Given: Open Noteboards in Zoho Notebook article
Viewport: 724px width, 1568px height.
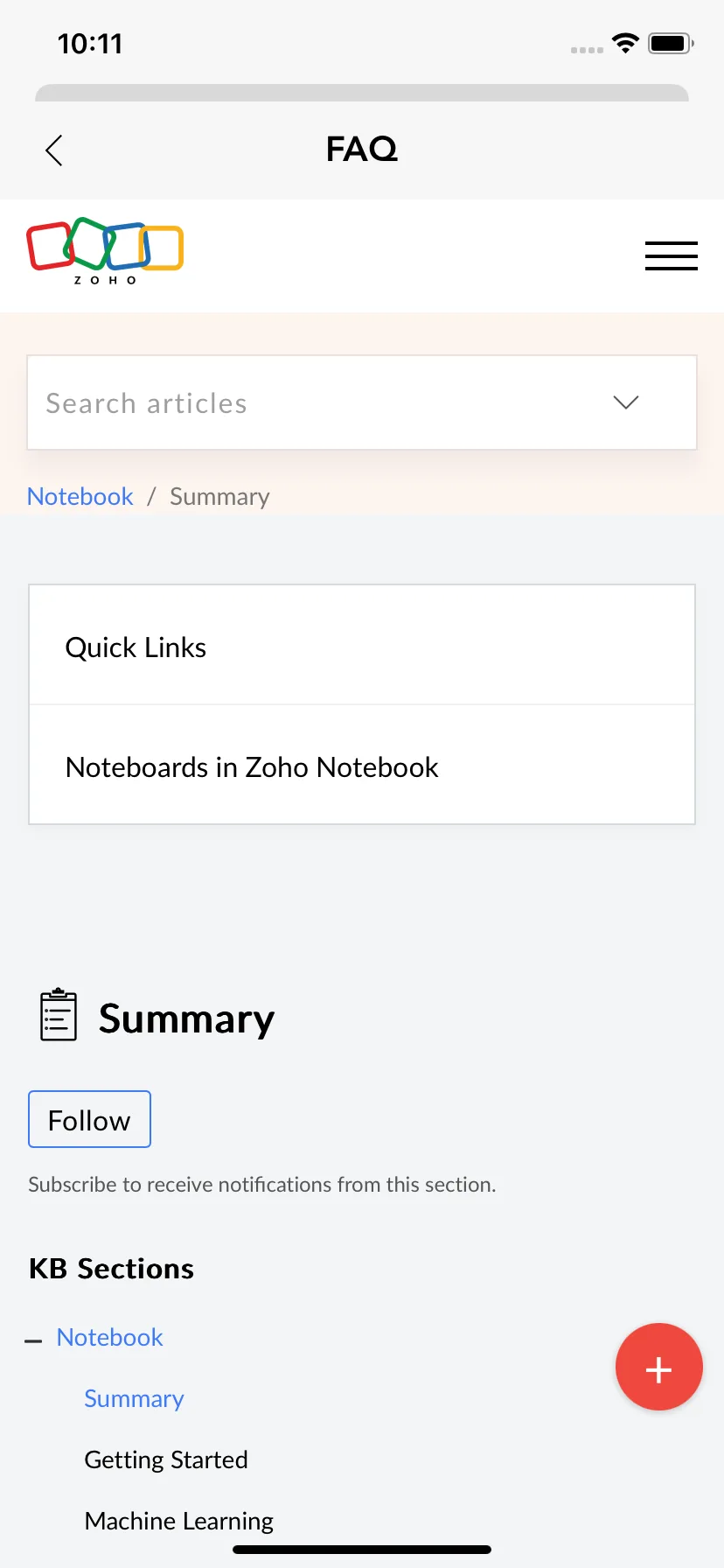Looking at the screenshot, I should point(362,766).
